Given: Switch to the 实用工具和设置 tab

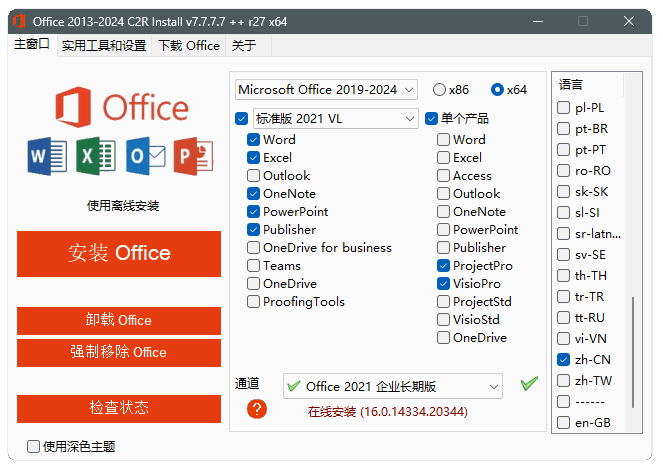Looking at the screenshot, I should tap(103, 45).
